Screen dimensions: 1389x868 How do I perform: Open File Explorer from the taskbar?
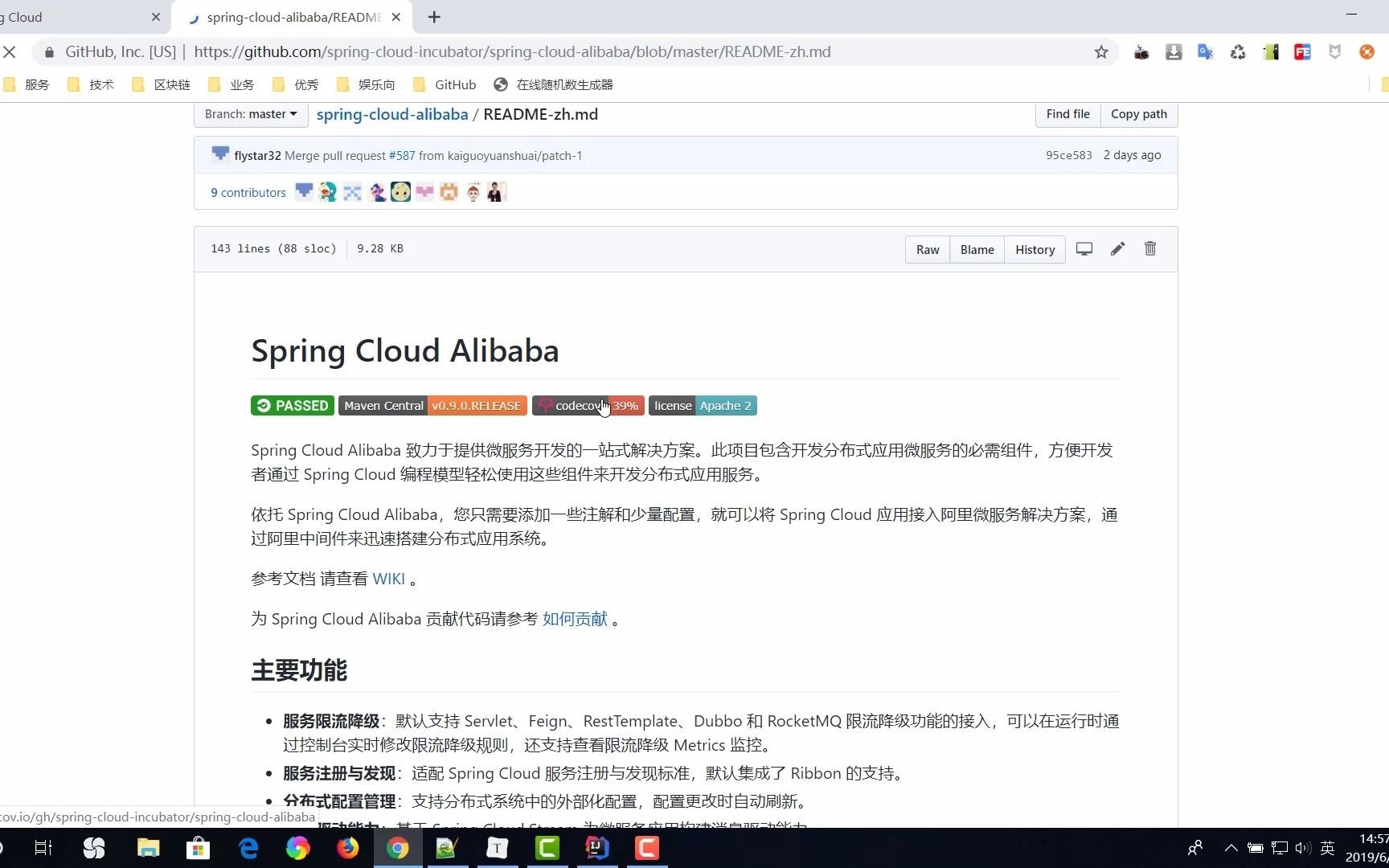tap(149, 848)
